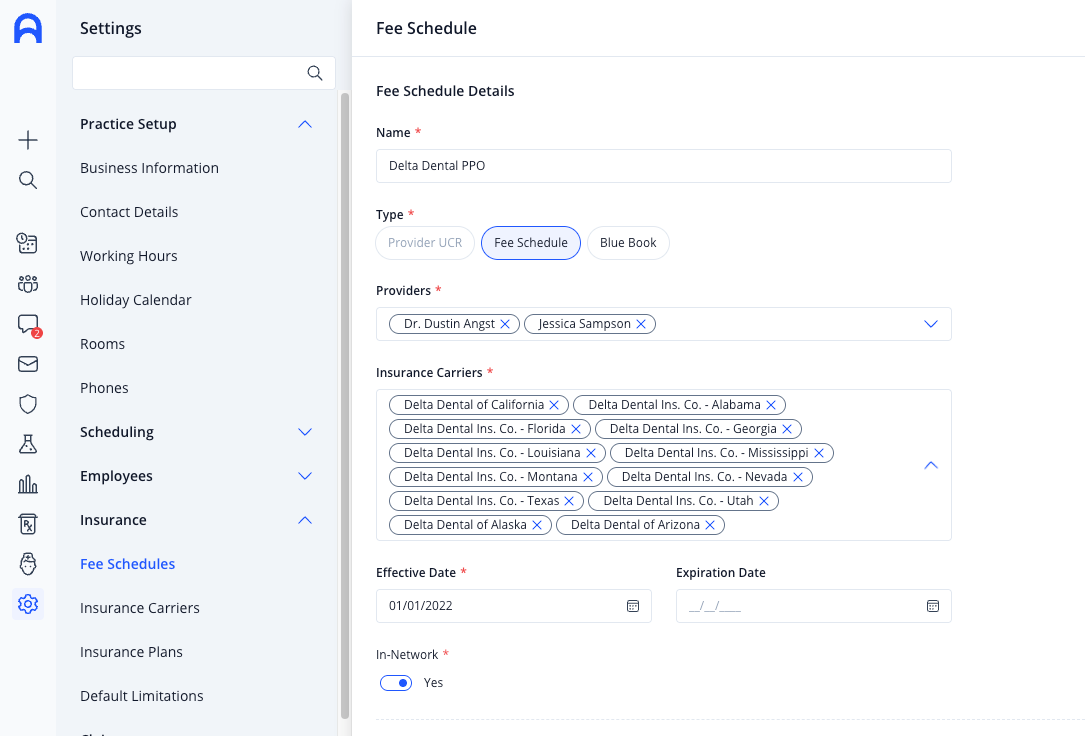
Task: Click the Name input field
Action: pyautogui.click(x=664, y=166)
